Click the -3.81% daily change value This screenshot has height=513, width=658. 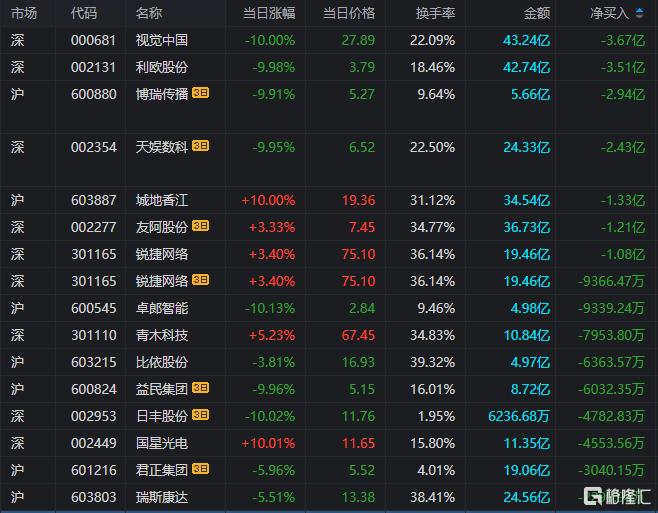[274, 362]
